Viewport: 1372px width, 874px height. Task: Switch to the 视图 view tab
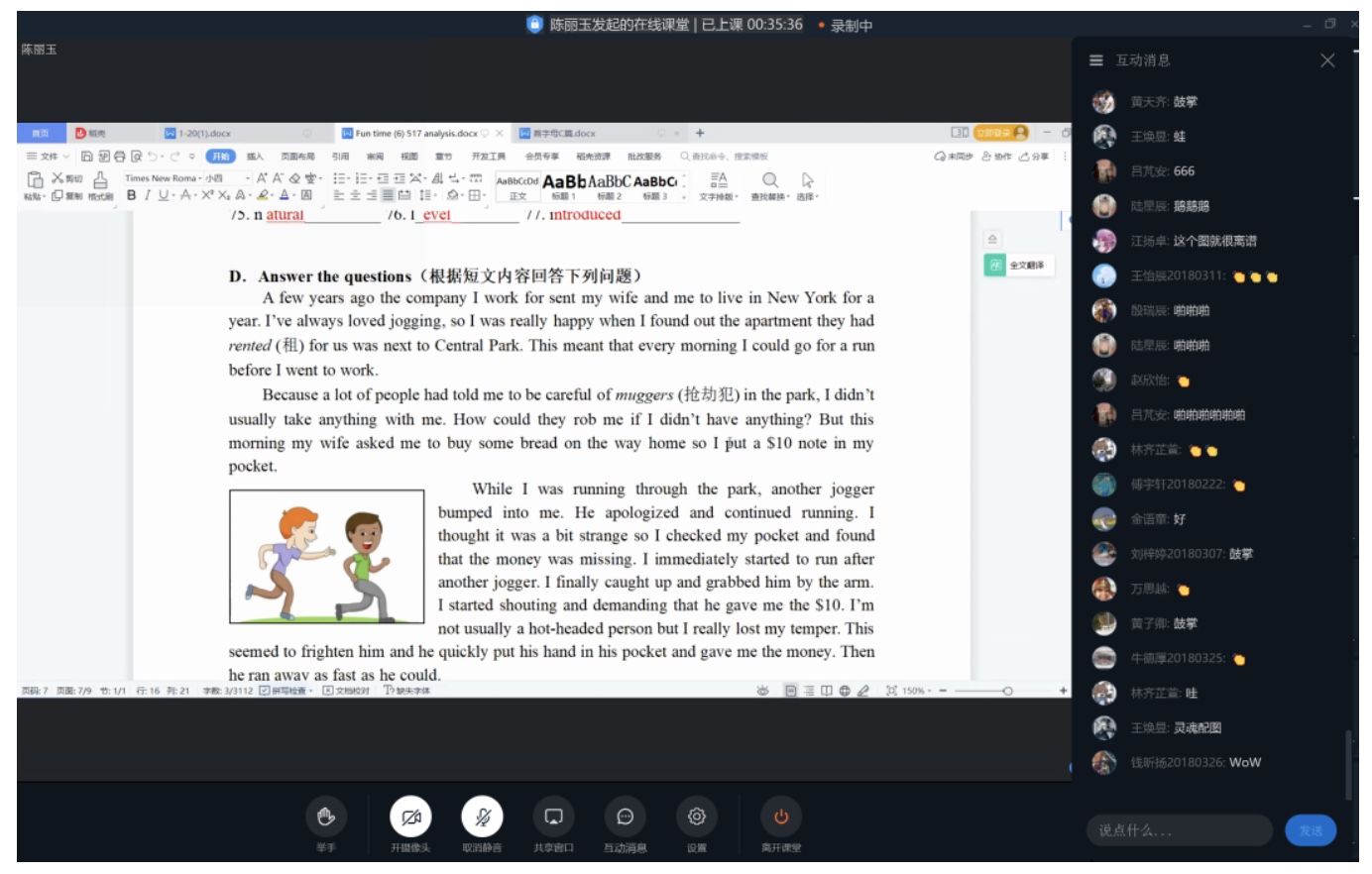pos(408,157)
